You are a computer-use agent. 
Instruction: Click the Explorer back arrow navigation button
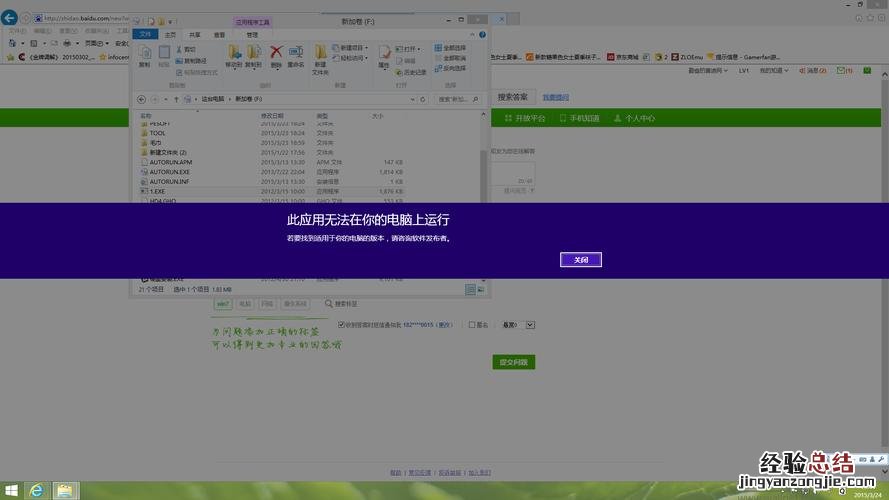141,99
